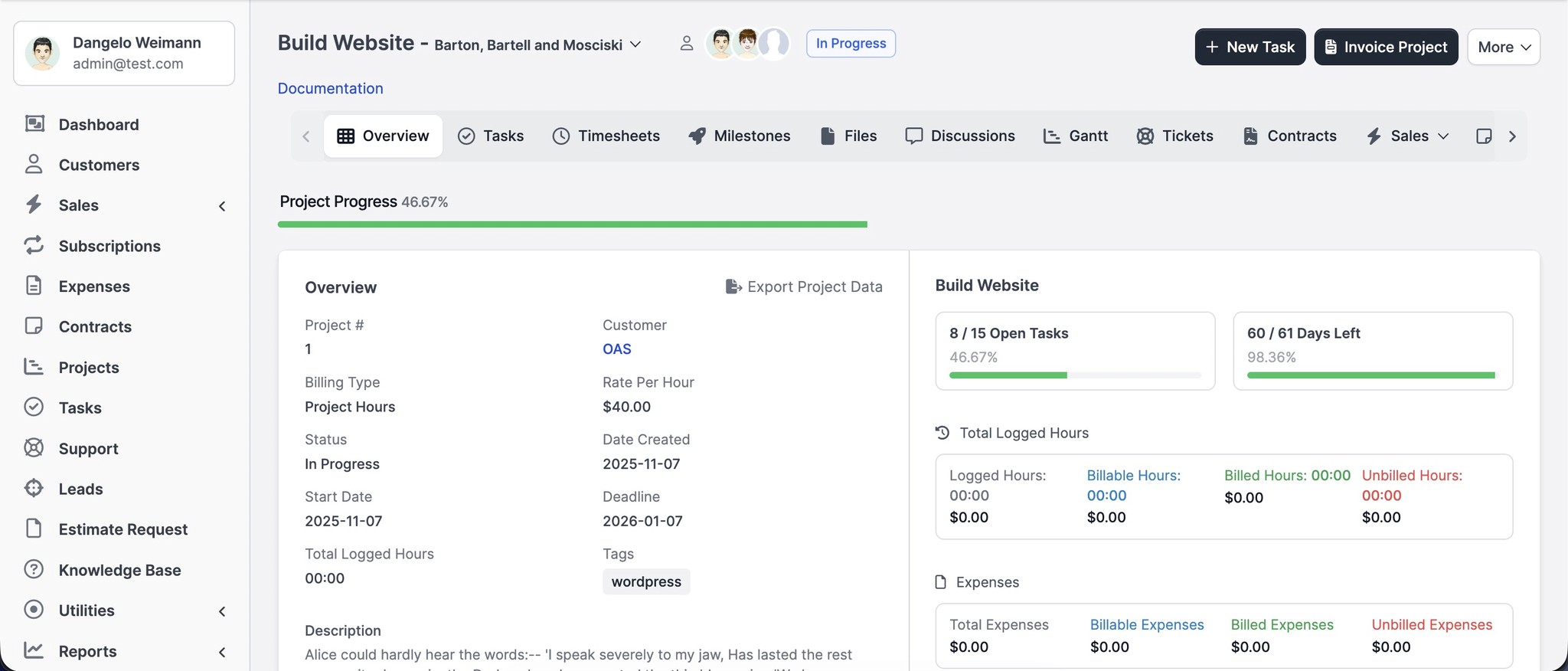Viewport: 1568px width, 671px height.
Task: Click the 60 / 61 Days Left text
Action: (x=1304, y=333)
